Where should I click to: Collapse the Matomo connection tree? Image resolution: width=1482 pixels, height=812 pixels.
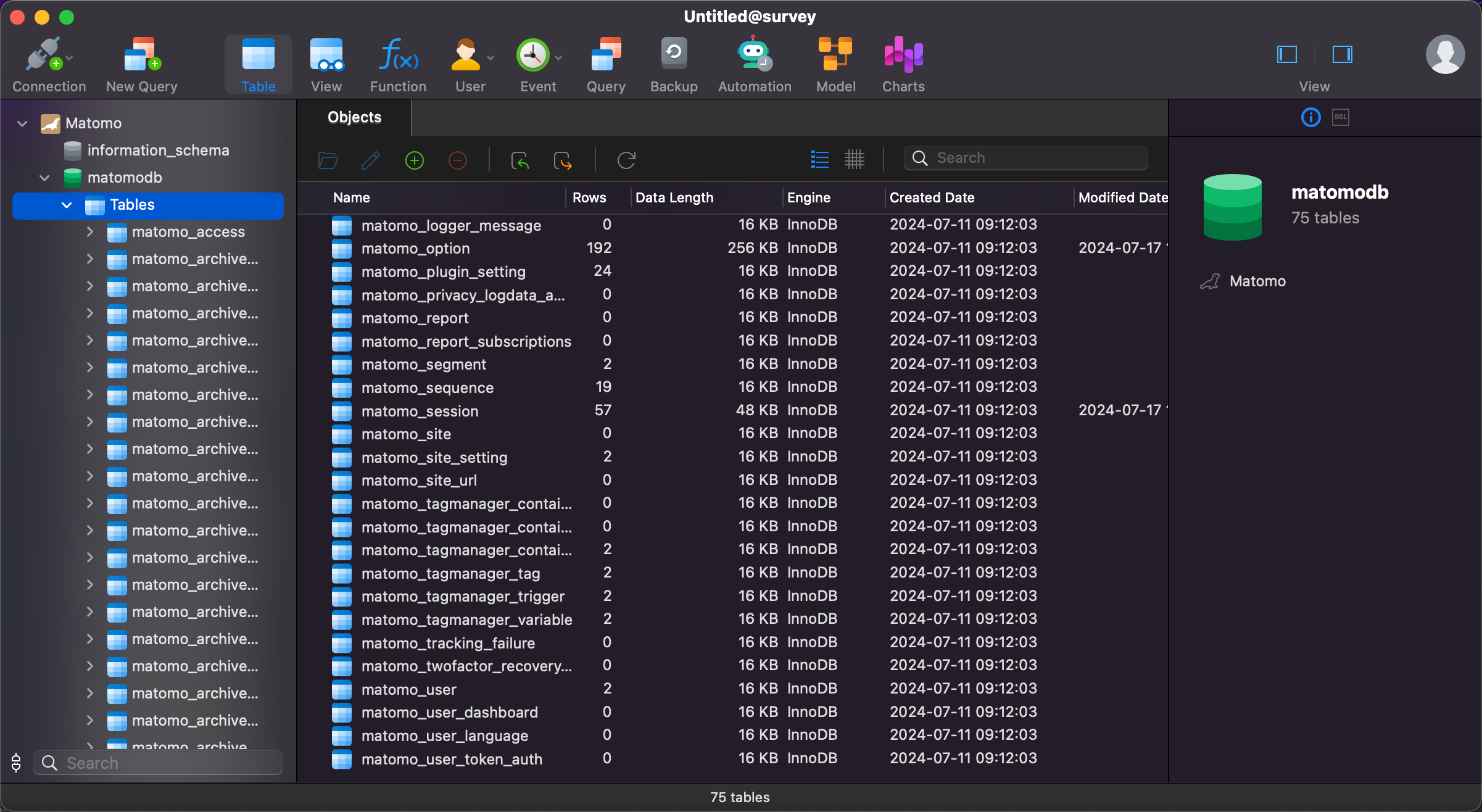pos(22,123)
